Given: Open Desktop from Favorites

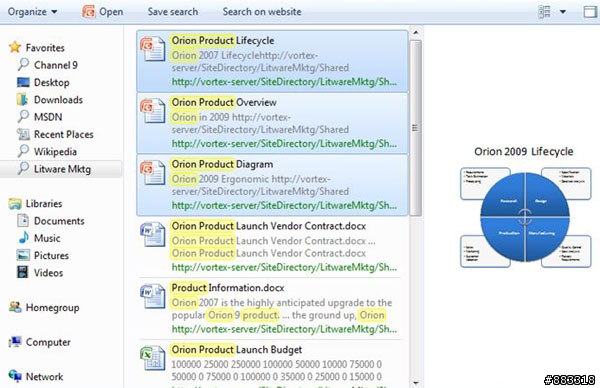Looking at the screenshot, I should point(52,82).
